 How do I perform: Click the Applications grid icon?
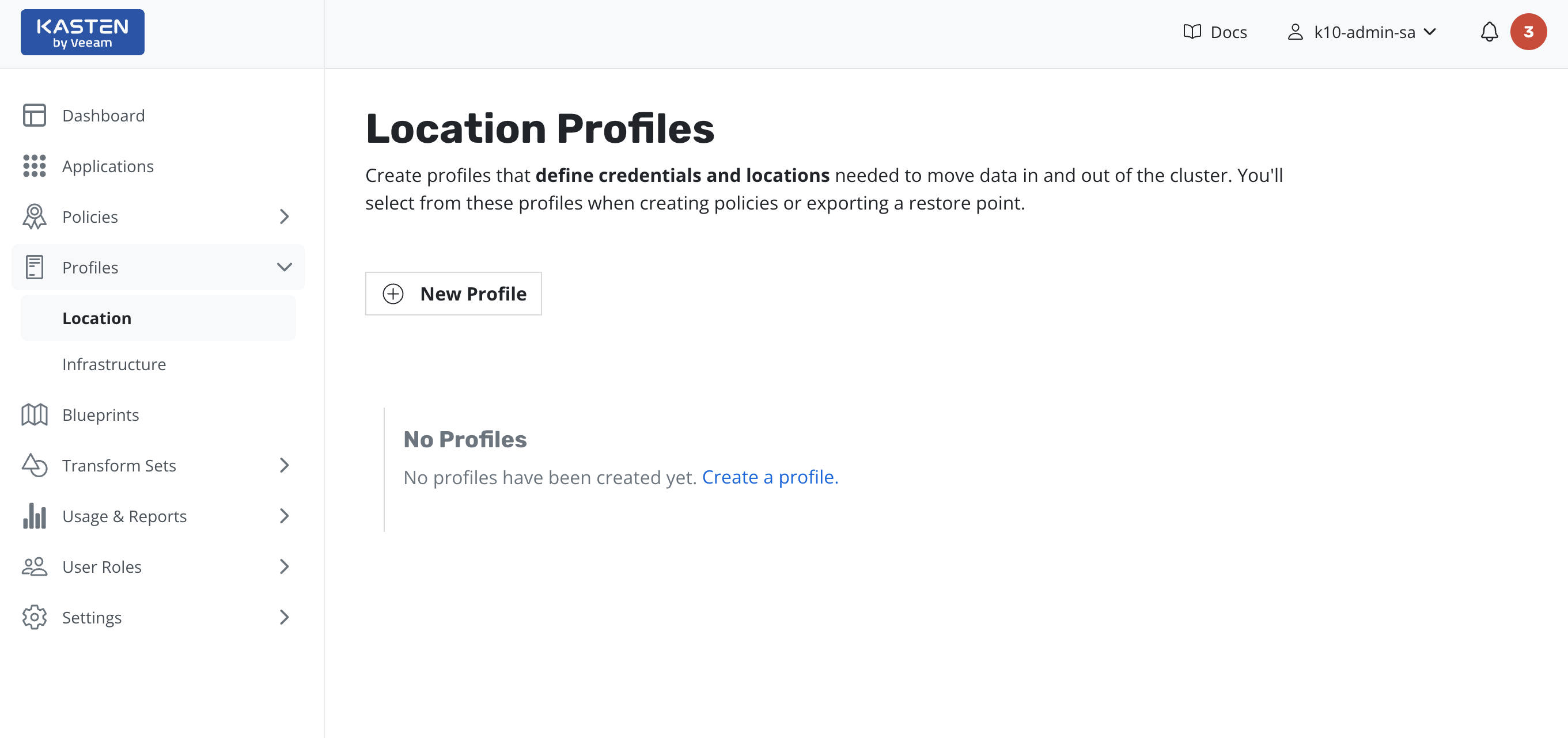tap(34, 166)
